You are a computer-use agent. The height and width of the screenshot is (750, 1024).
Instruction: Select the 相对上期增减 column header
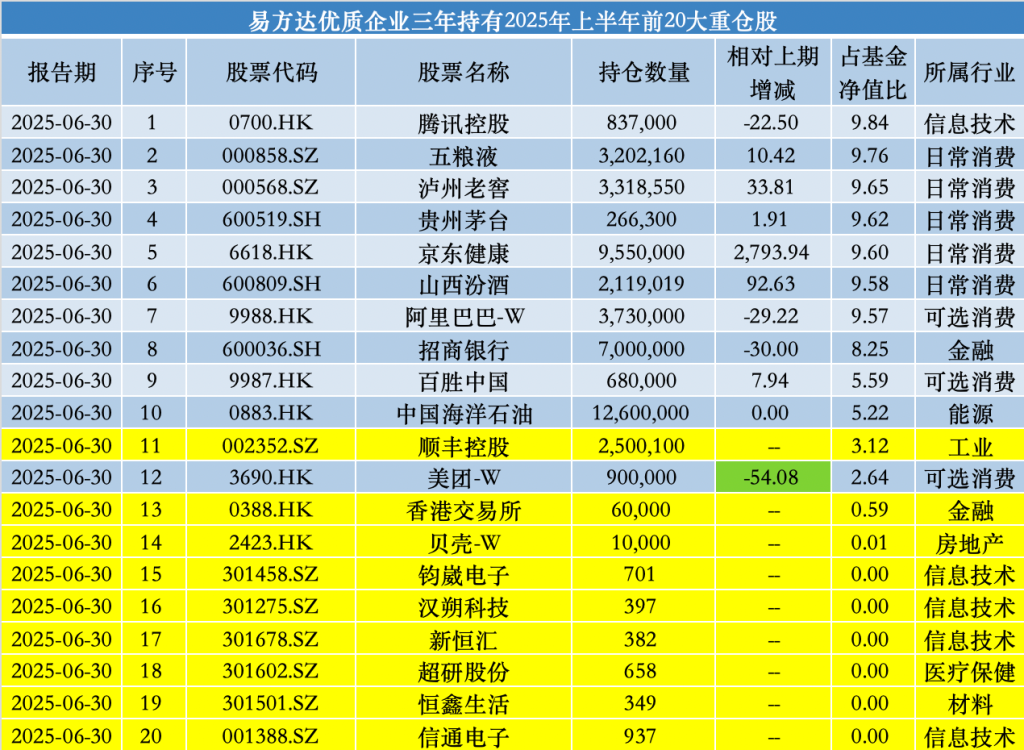tap(773, 73)
